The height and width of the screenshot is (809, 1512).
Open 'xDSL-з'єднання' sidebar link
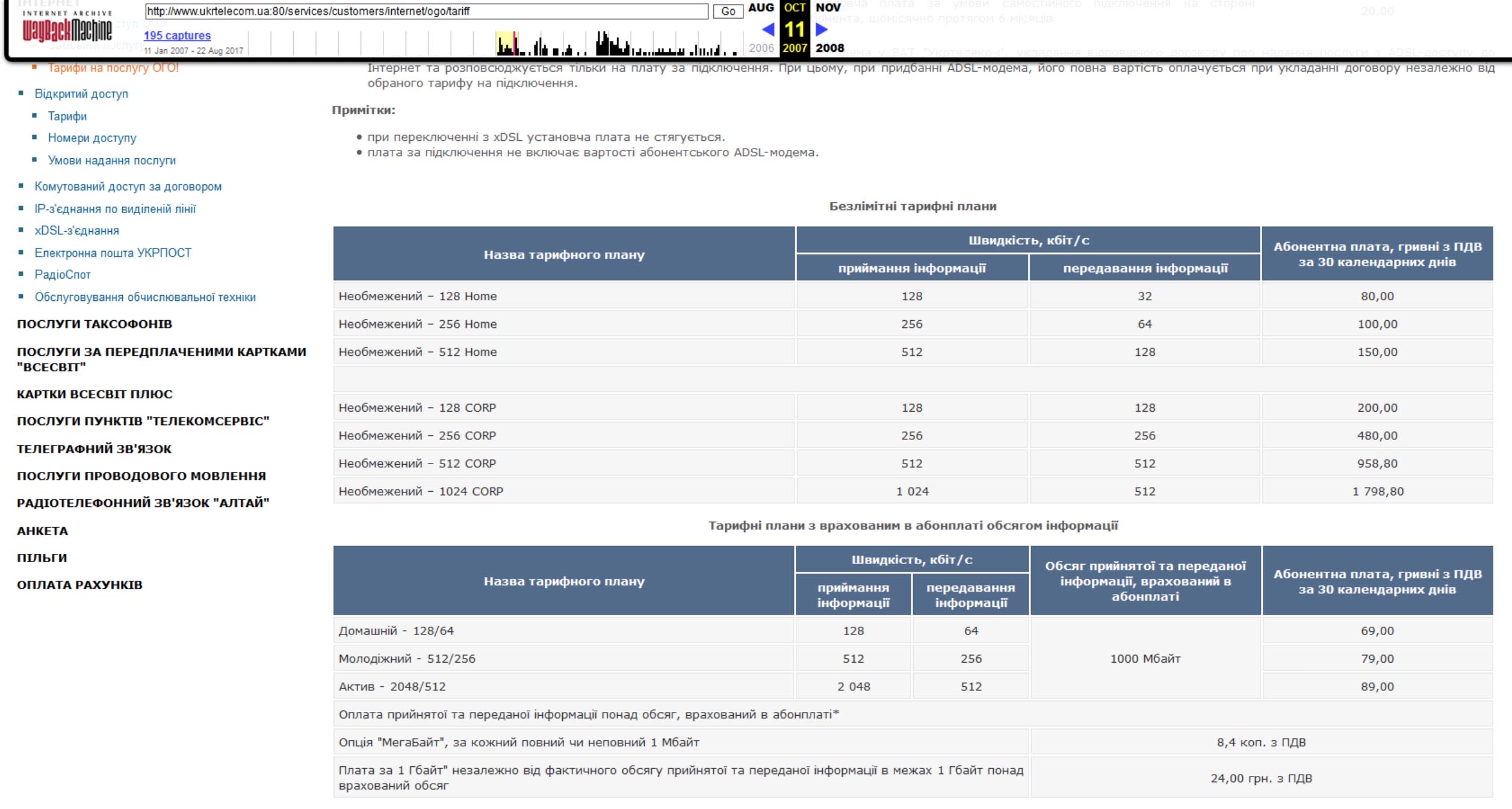tap(77, 231)
